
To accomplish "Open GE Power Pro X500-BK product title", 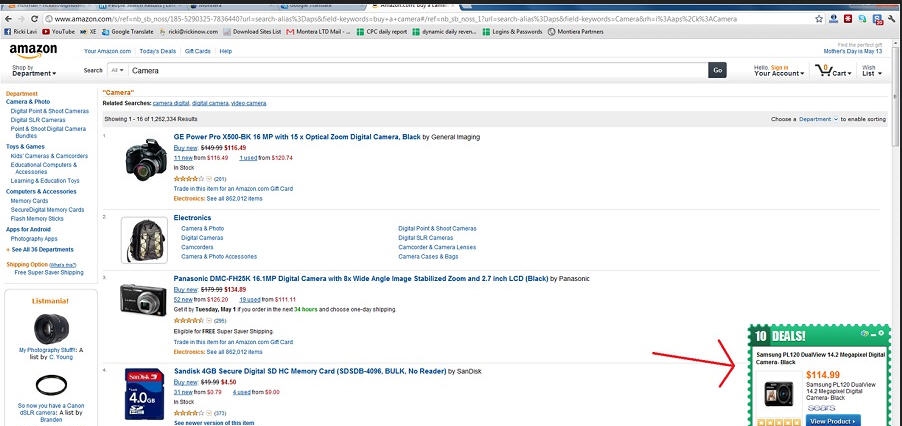I will [x=297, y=137].
